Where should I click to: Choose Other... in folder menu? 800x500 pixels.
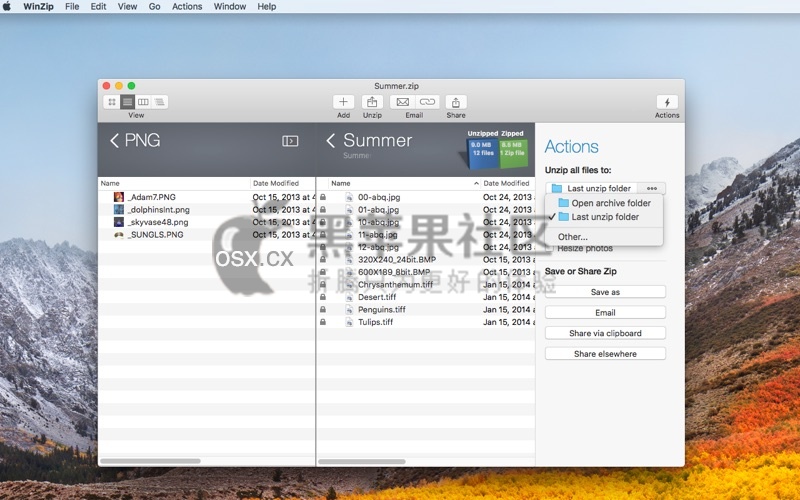pyautogui.click(x=604, y=237)
